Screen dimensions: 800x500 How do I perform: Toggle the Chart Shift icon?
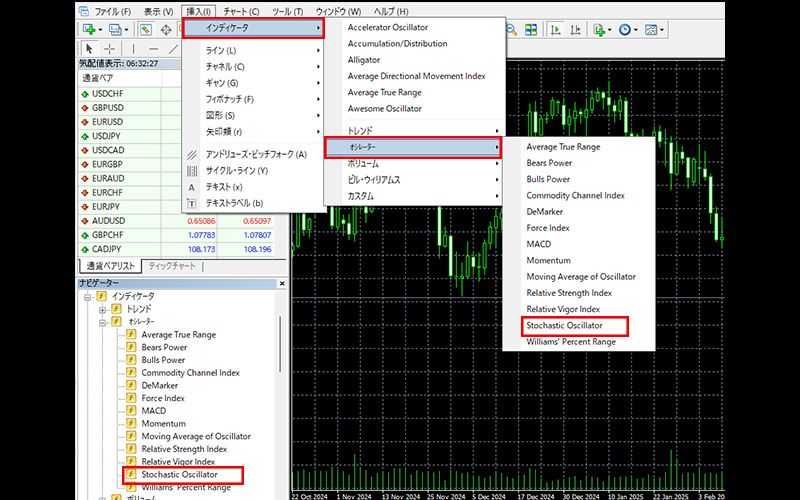tap(576, 30)
